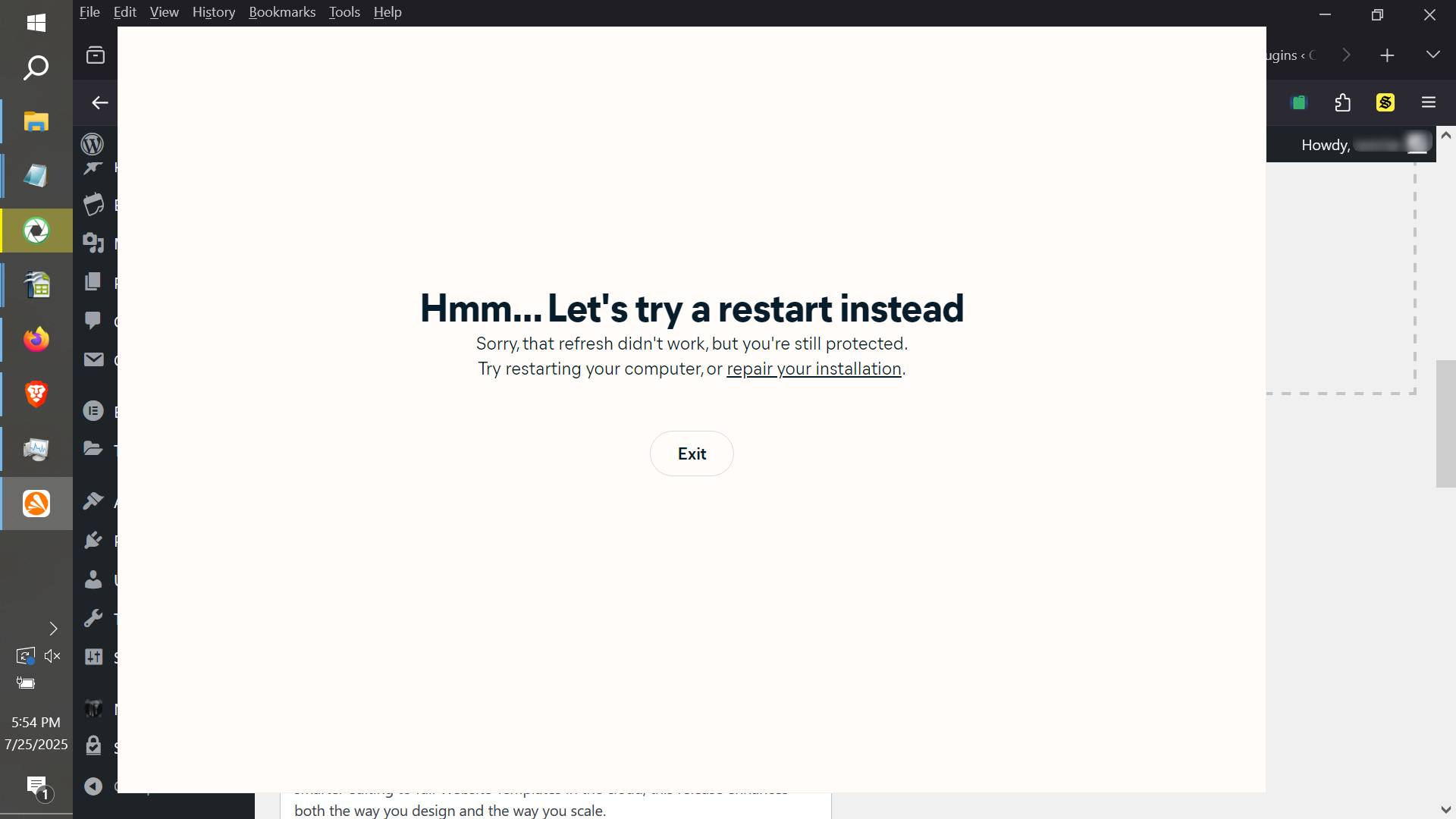This screenshot has width=1456, height=819.
Task: Click the page vertical scrollbar thumb
Action: point(1445,423)
